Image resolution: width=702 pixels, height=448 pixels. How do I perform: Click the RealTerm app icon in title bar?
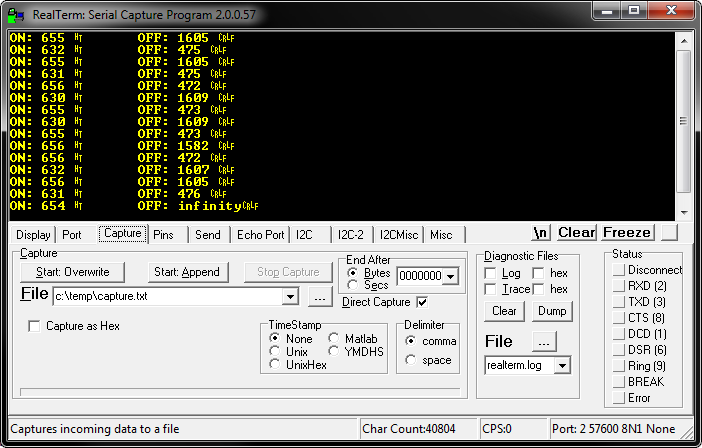(16, 15)
